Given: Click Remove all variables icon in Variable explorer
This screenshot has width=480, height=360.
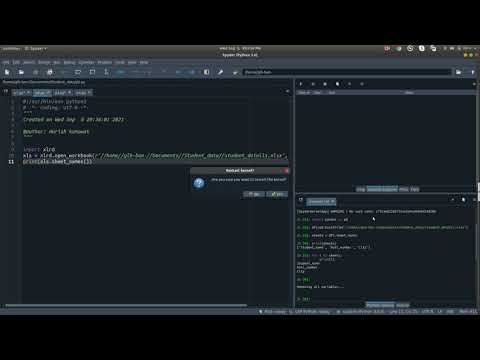Looking at the screenshot, I should click(337, 84).
